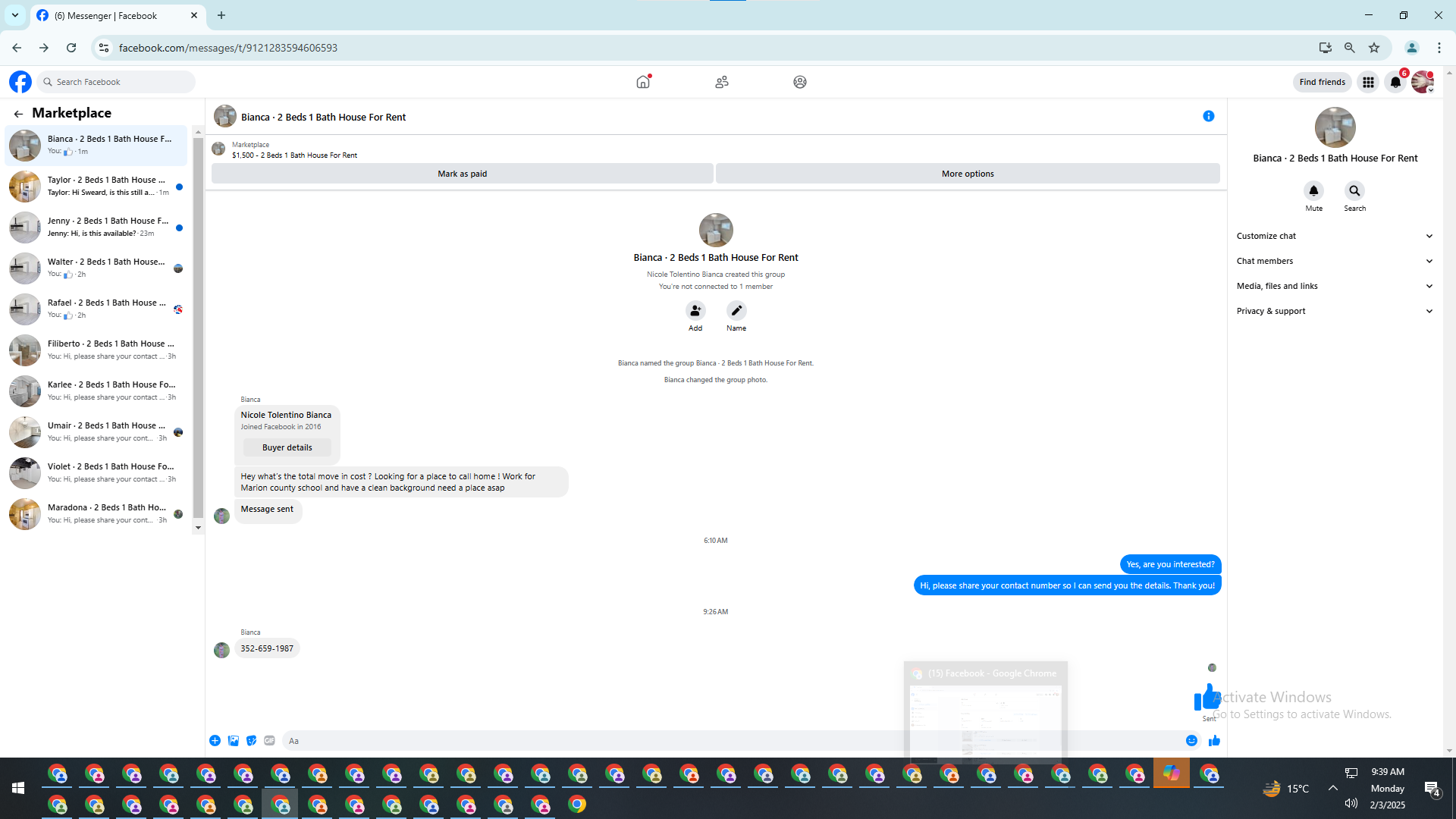This screenshot has width=1456, height=819.
Task: Zoom icon in the address bar
Action: point(1350,48)
